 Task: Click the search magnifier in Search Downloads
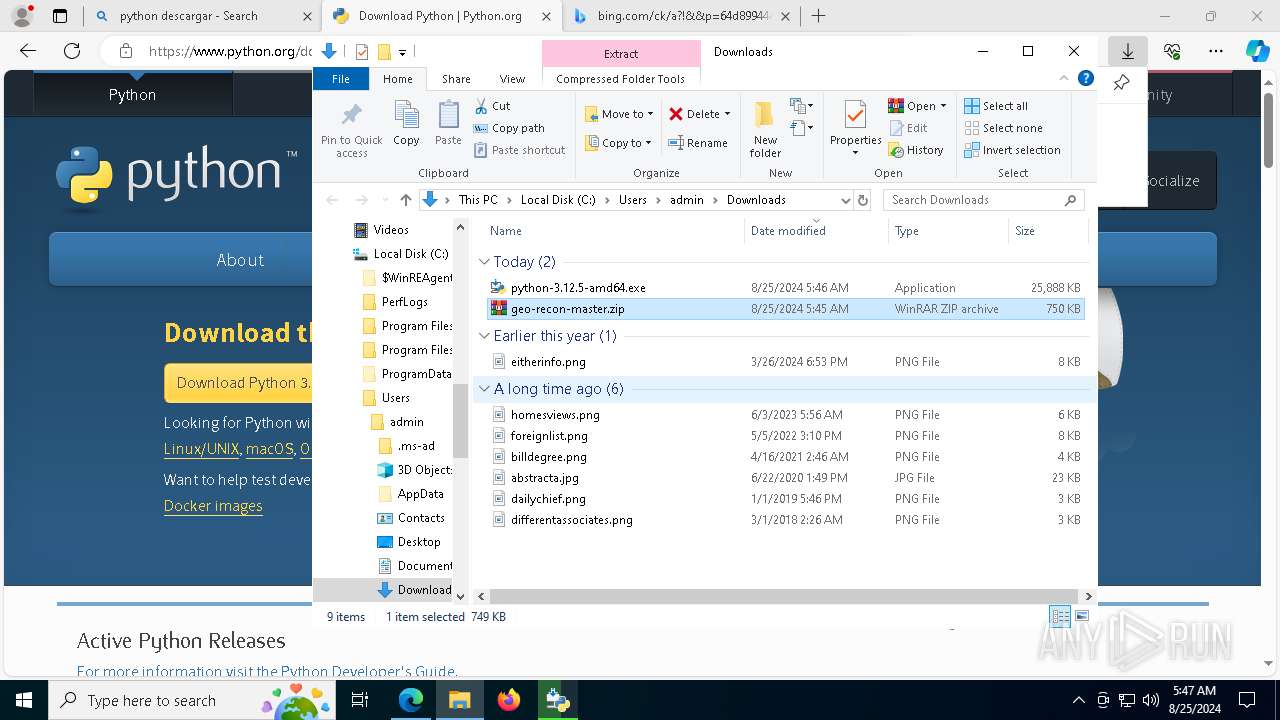pyautogui.click(x=1071, y=200)
